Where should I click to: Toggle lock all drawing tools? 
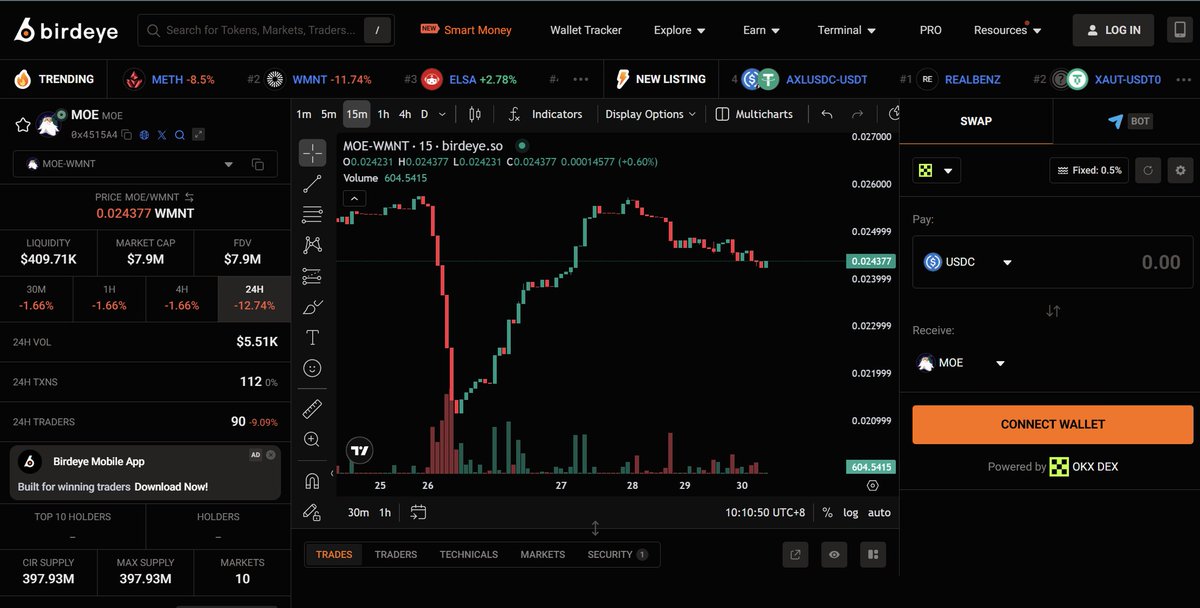[x=312, y=511]
